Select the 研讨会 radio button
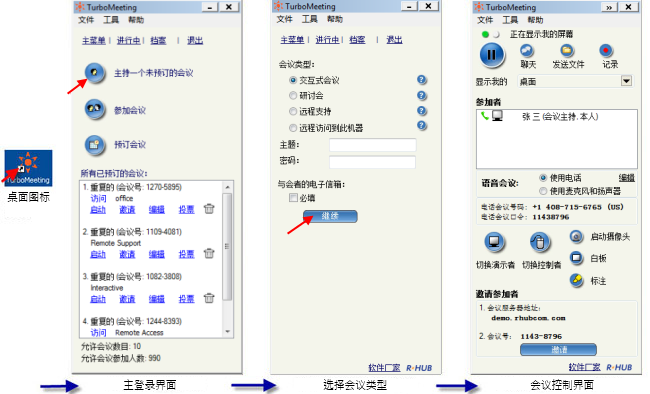The height and width of the screenshot is (394, 650). coord(293,96)
